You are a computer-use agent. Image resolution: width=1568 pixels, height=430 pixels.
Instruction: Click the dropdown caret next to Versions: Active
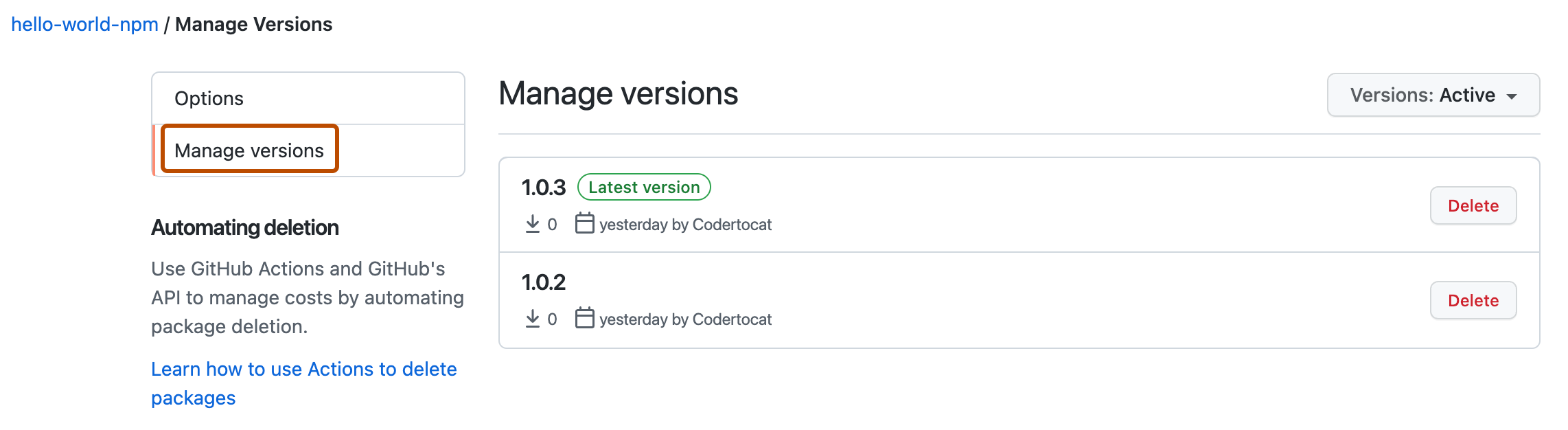(1511, 95)
